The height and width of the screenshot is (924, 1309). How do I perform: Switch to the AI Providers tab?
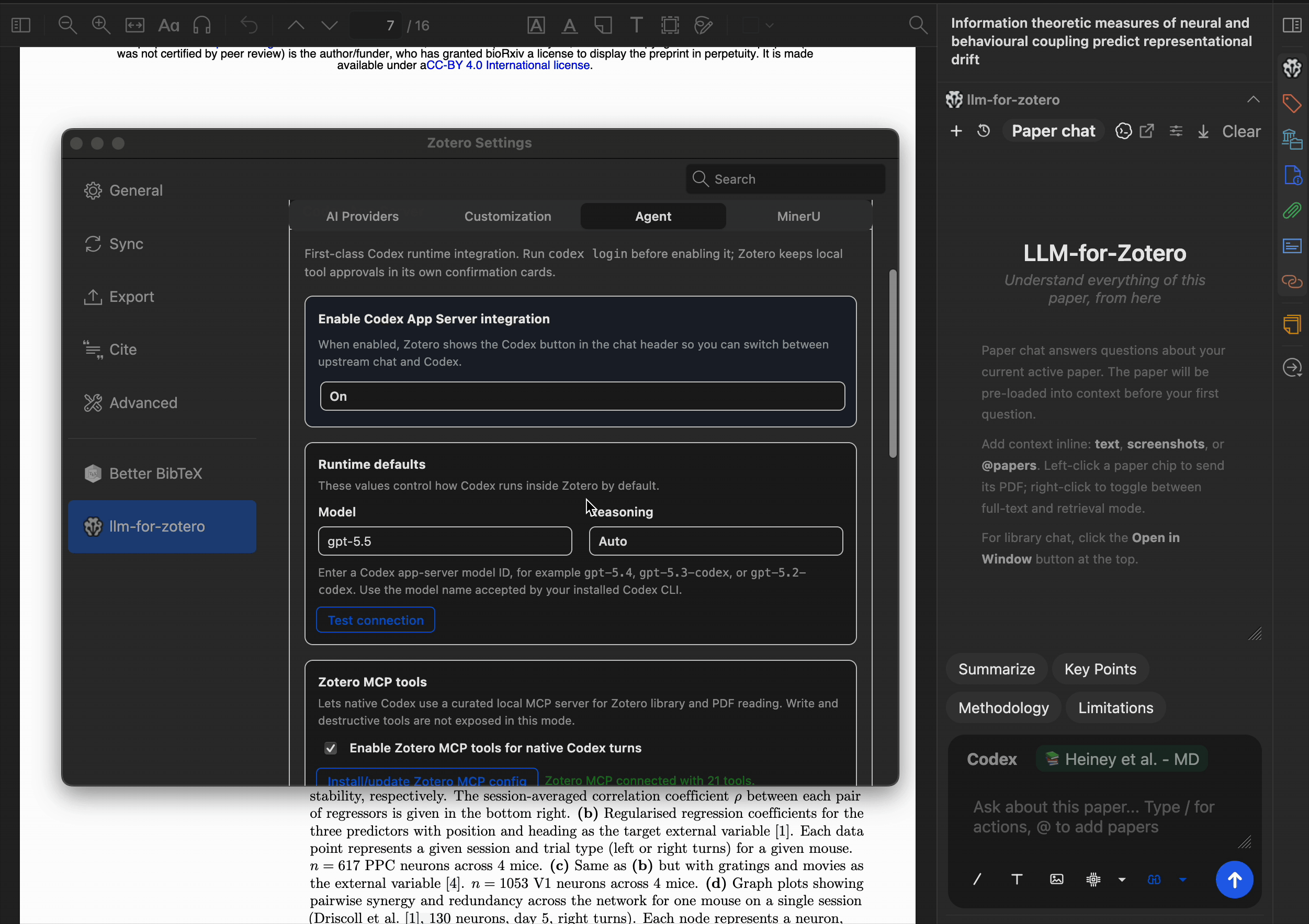362,216
